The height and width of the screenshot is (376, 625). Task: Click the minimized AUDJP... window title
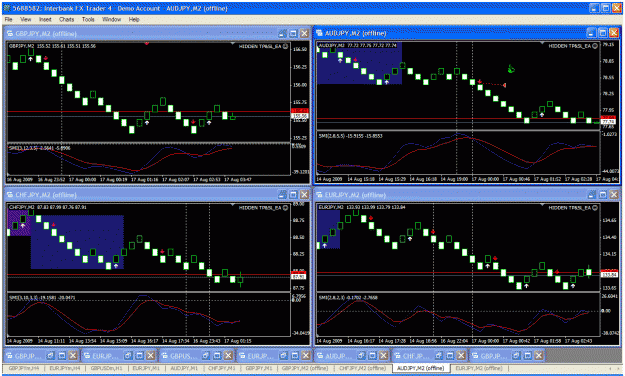[x=338, y=356]
